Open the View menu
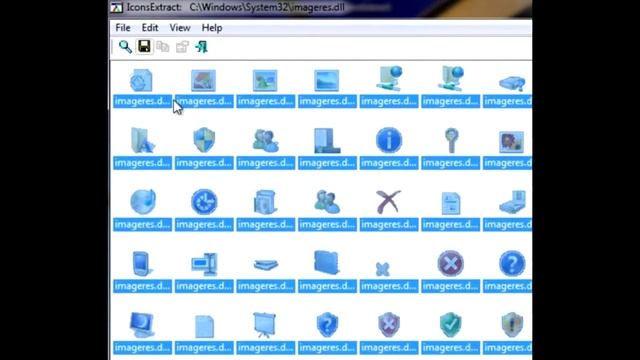 [180, 28]
